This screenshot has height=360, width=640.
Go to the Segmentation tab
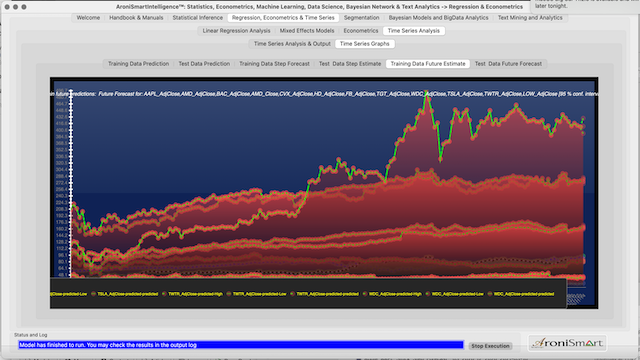click(x=361, y=18)
